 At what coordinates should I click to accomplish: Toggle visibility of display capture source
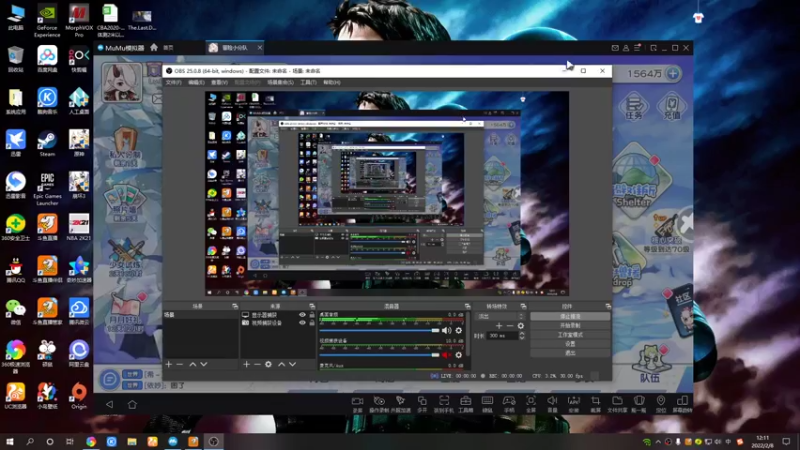point(302,315)
